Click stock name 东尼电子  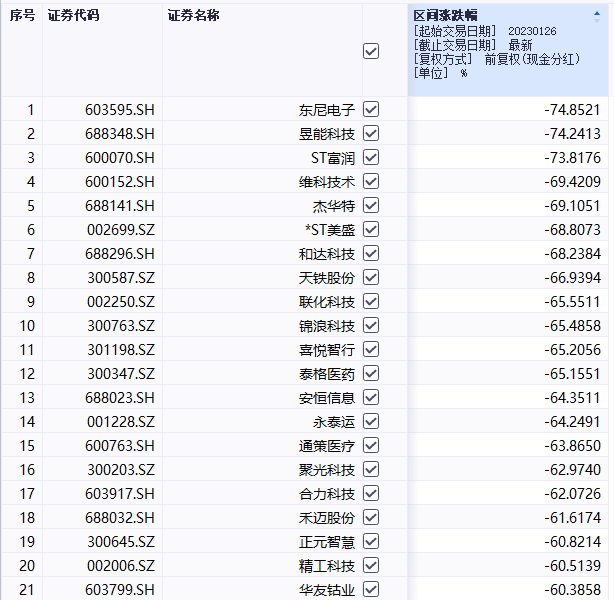tap(327, 110)
